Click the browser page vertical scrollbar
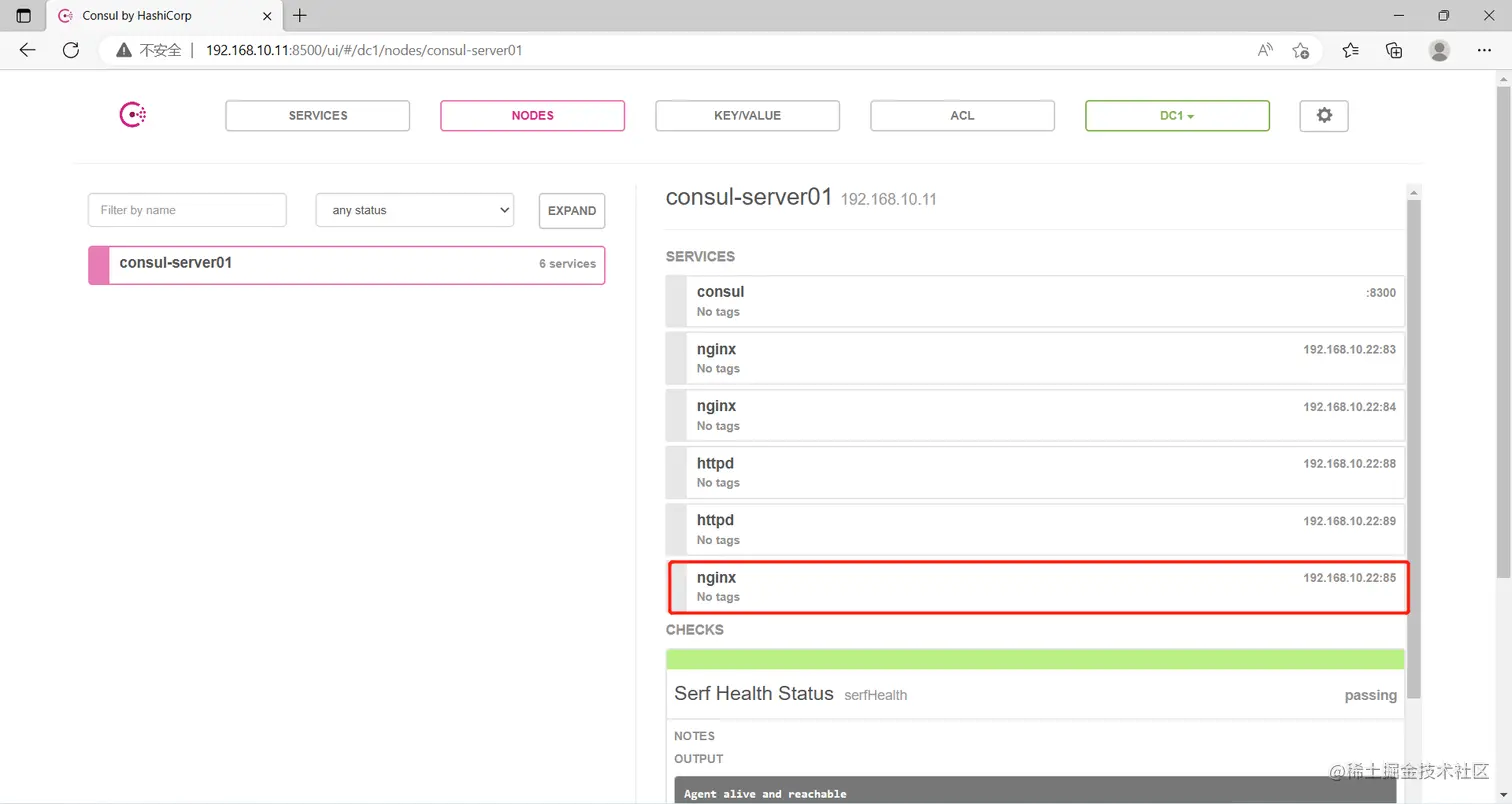Image resolution: width=1512 pixels, height=804 pixels. click(1503, 330)
